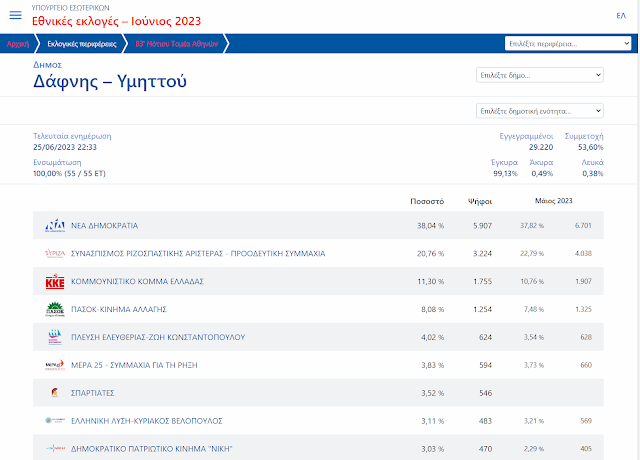Click the Πλεύση Ελευθερίας logo
Image resolution: width=640 pixels, height=460 pixels.
point(55,337)
